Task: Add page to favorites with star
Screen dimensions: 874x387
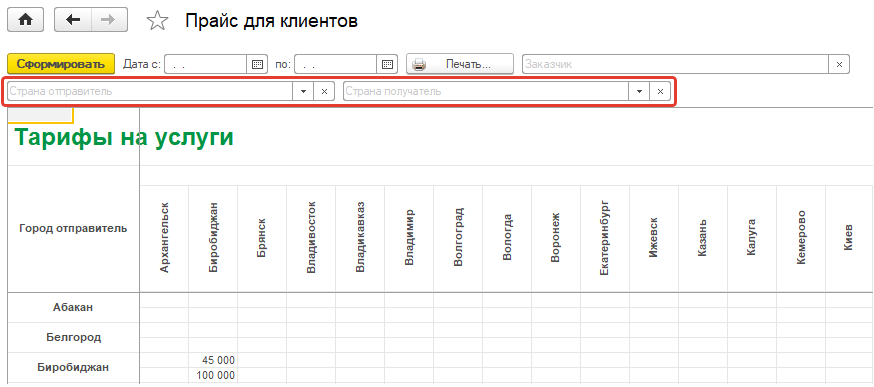Action: (x=157, y=21)
